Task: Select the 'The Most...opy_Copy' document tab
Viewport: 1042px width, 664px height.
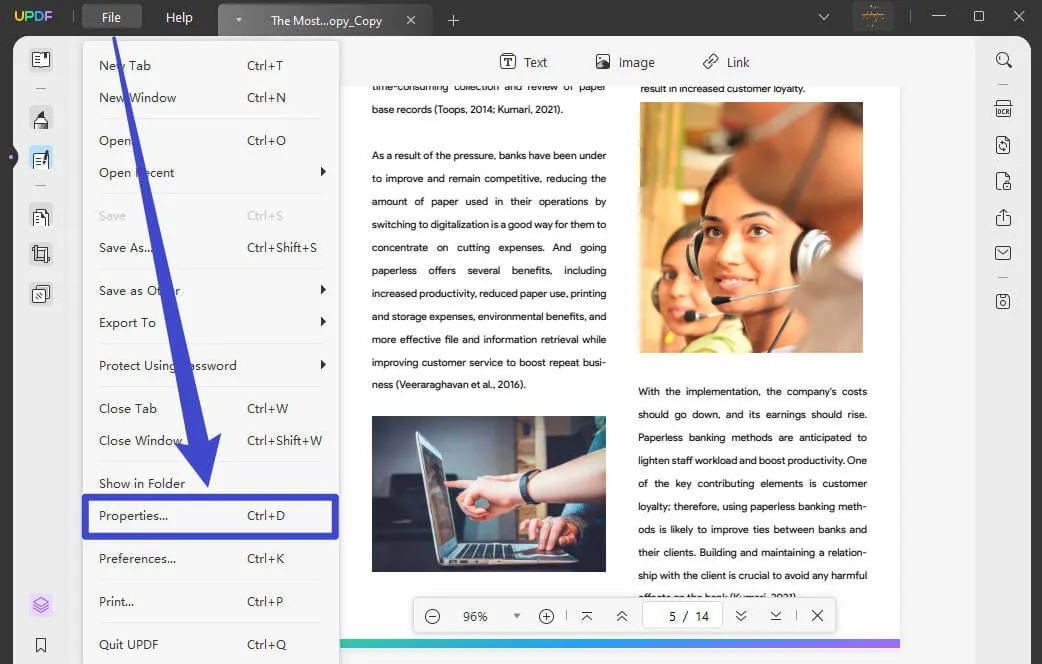Action: point(326,21)
